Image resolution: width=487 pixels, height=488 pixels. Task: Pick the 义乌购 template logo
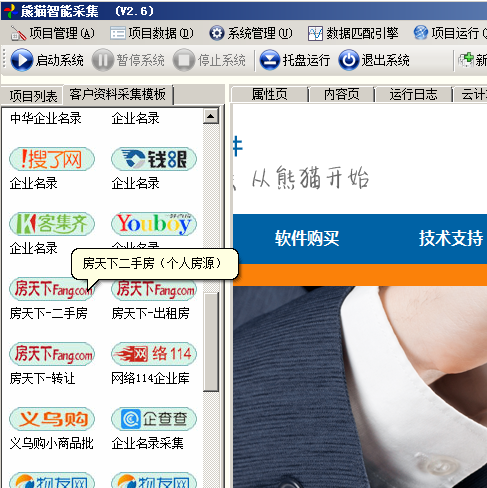tap(52, 419)
